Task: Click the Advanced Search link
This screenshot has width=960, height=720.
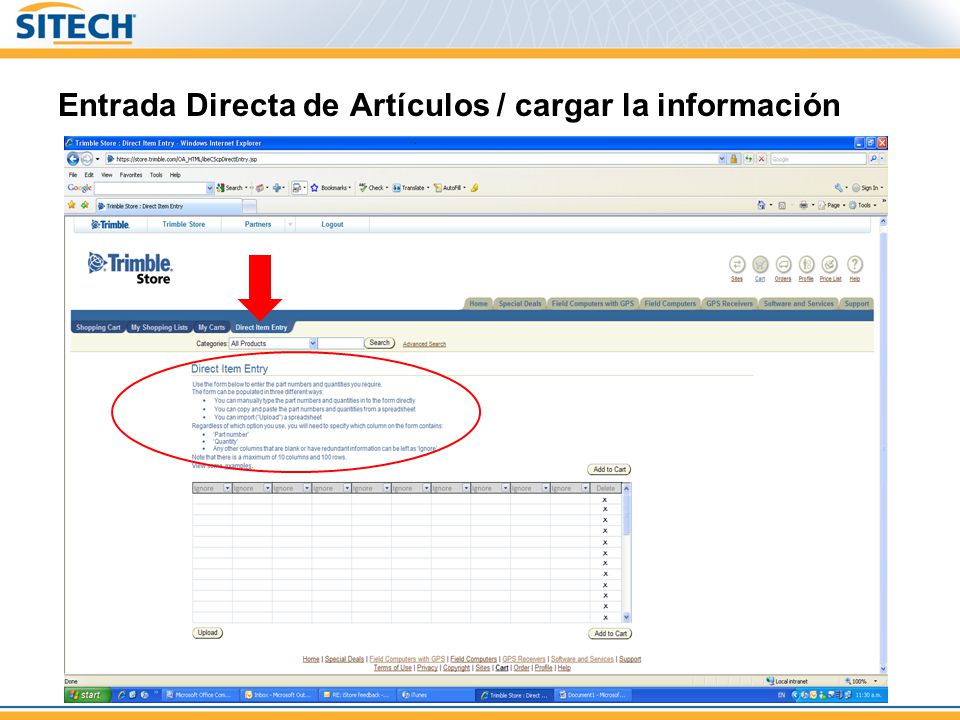Action: [424, 344]
